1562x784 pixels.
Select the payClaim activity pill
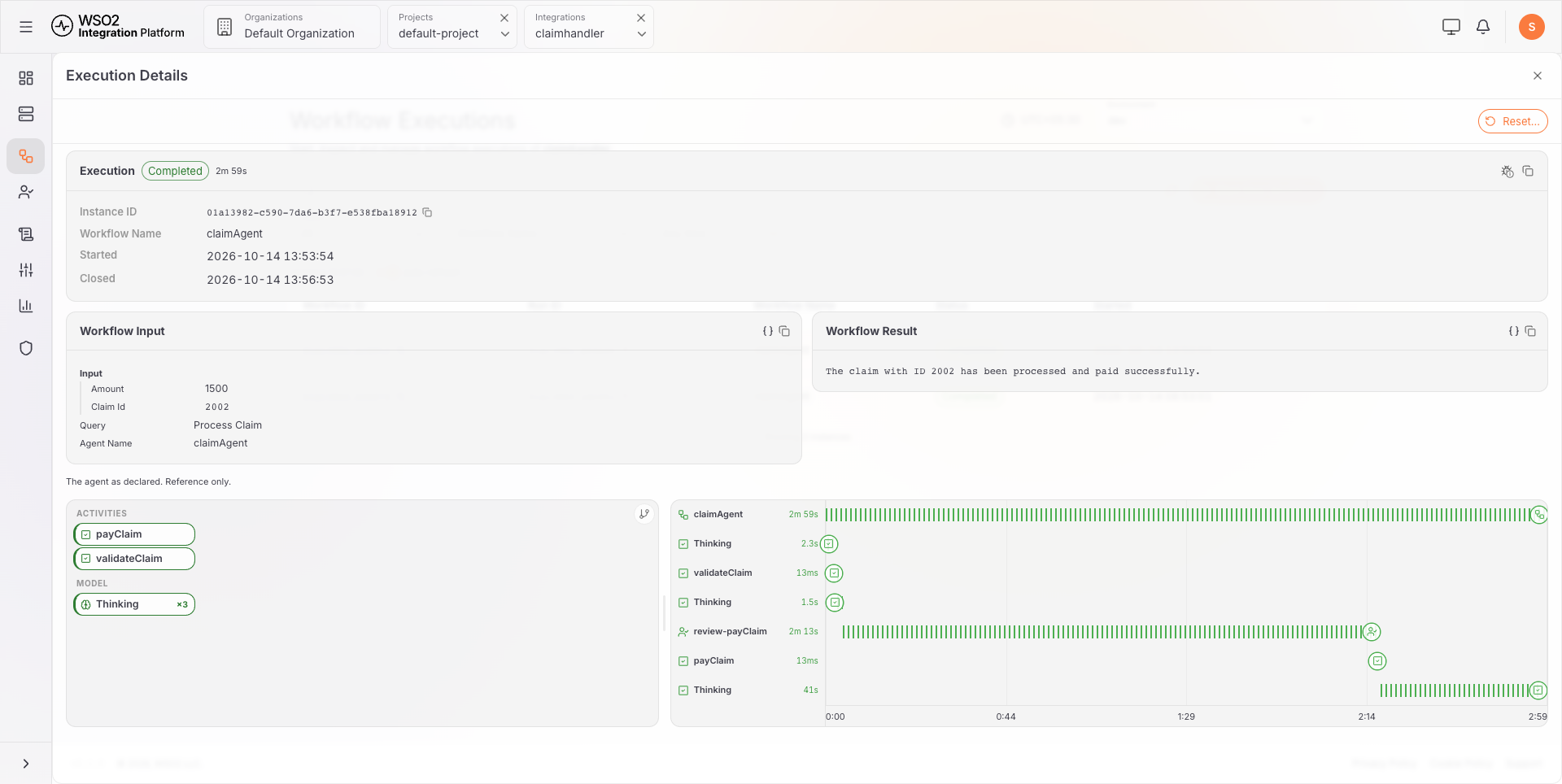coord(134,534)
